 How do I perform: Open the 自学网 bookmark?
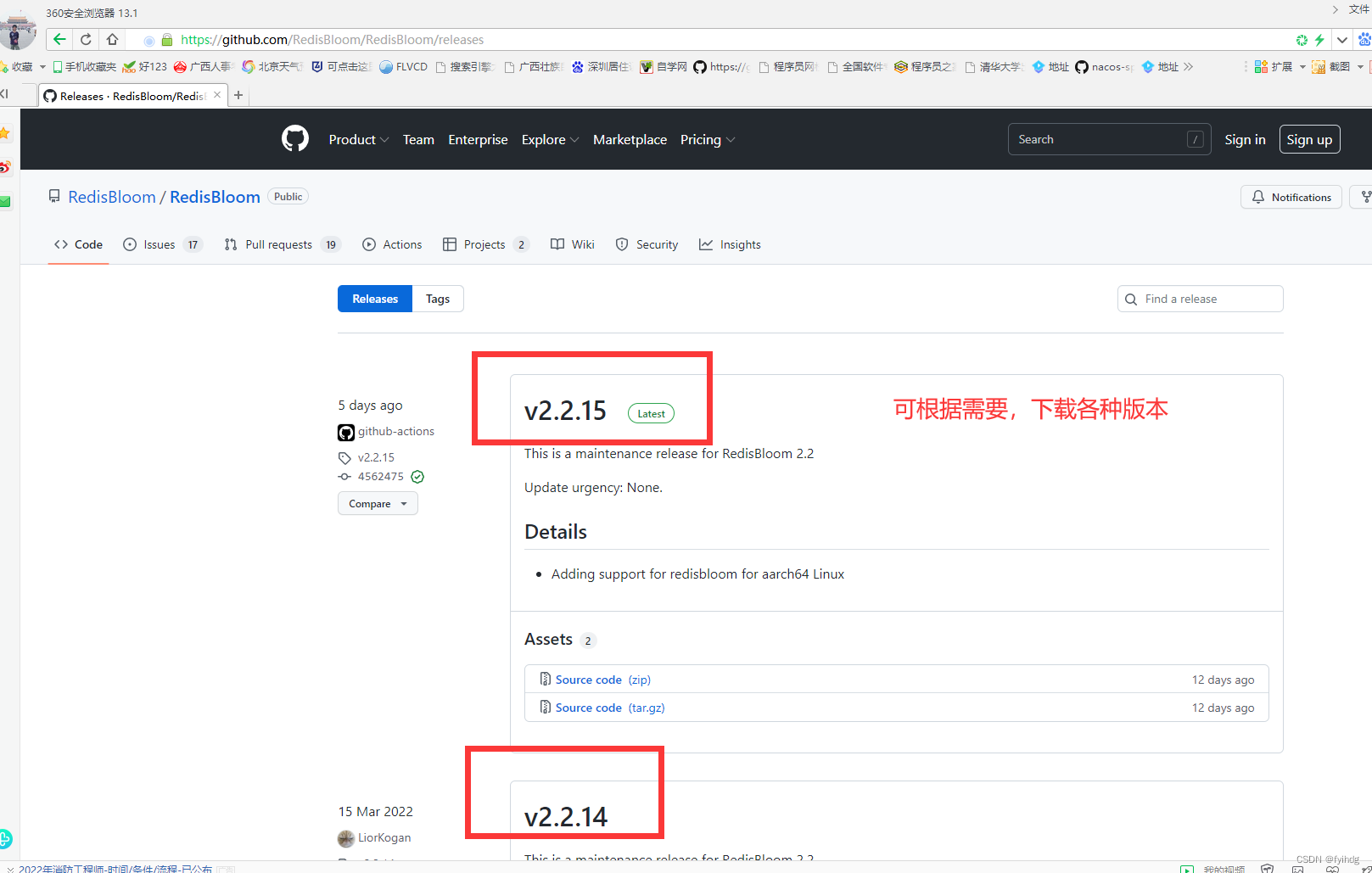[664, 67]
